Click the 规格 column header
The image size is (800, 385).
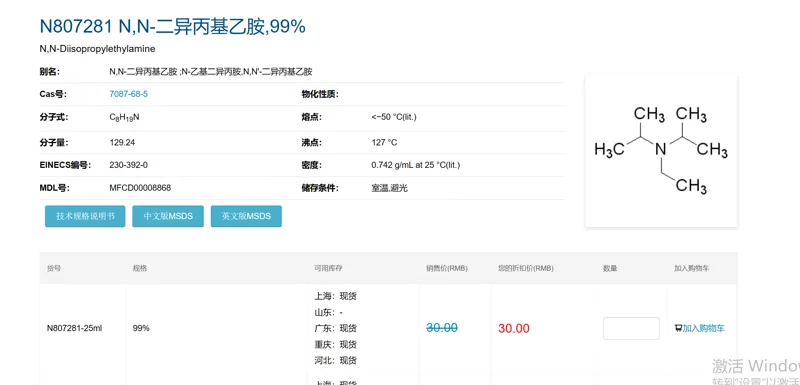(140, 268)
